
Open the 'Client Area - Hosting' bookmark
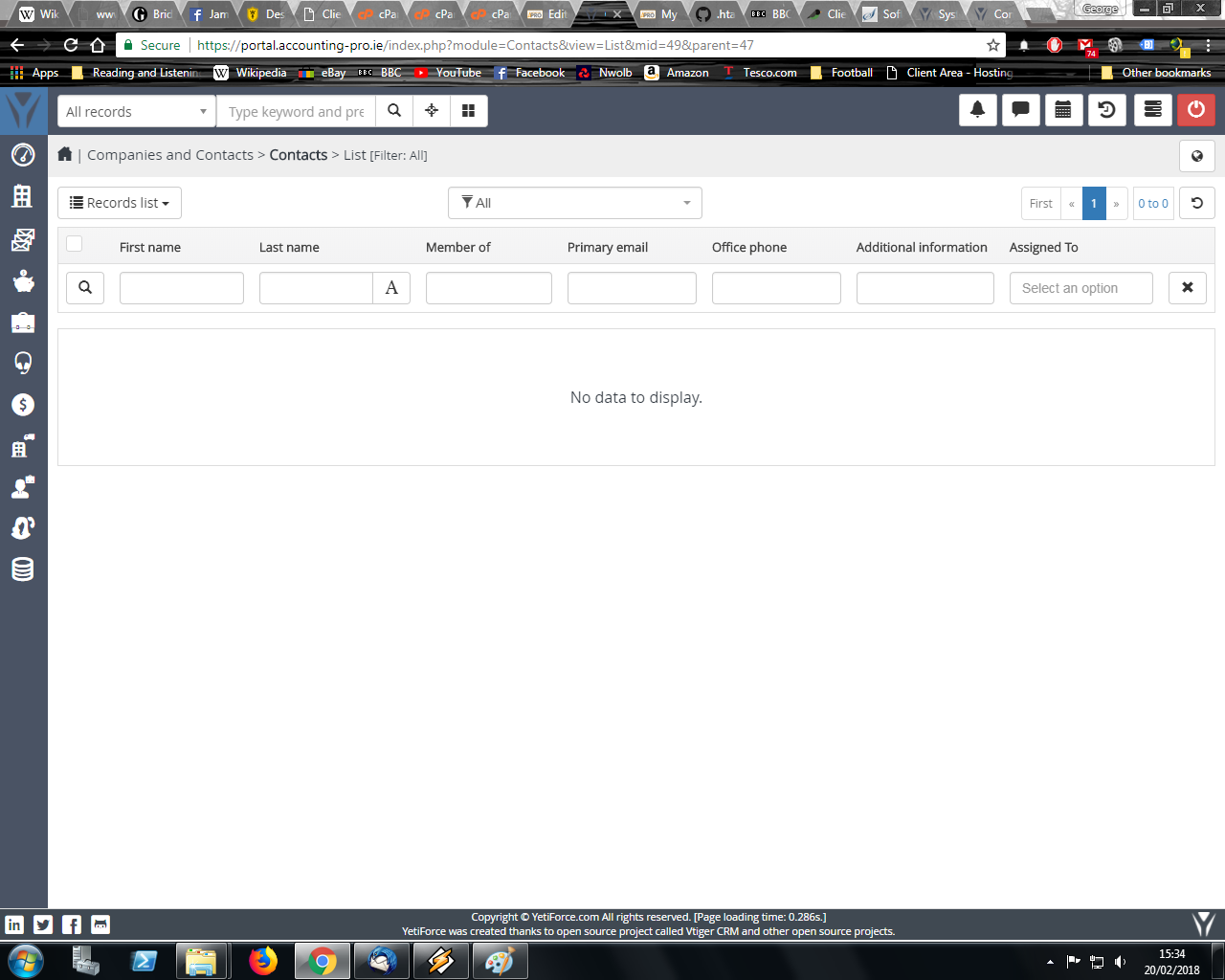click(x=949, y=73)
